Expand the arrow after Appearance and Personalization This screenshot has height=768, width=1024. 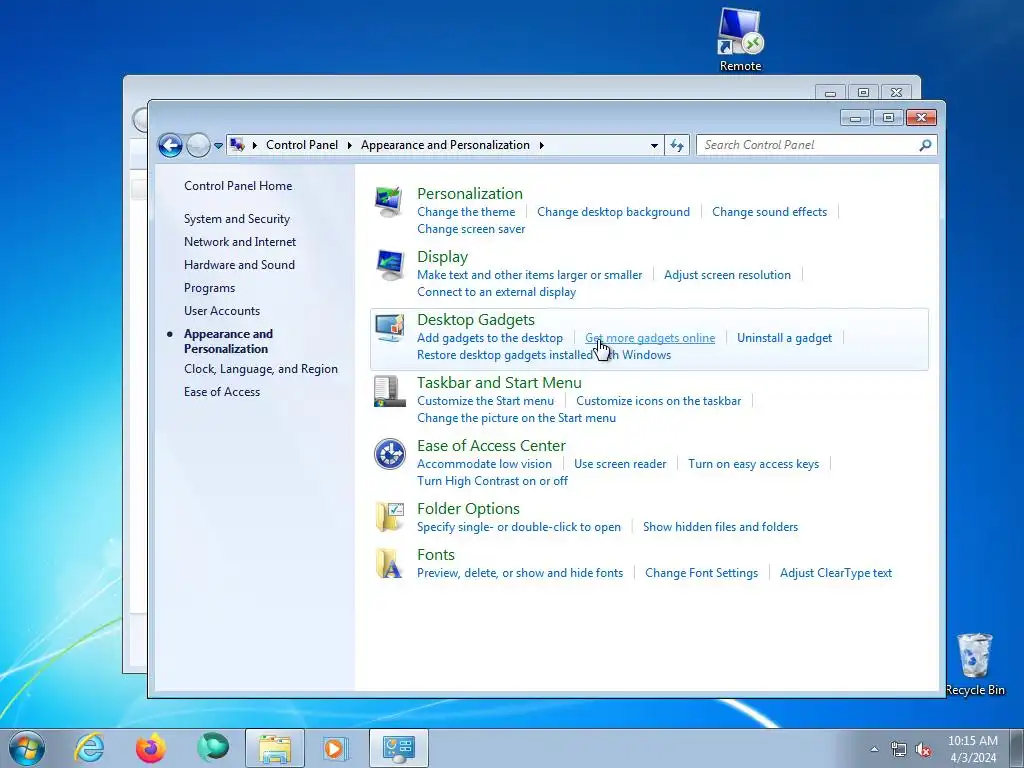click(541, 145)
